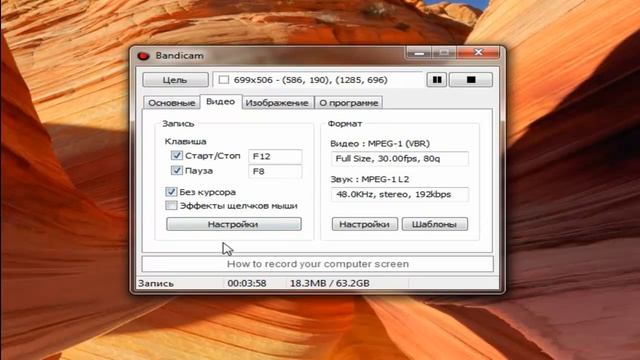The width and height of the screenshot is (640, 360).
Task: Open Настройки in the Запись section
Action: (234, 224)
